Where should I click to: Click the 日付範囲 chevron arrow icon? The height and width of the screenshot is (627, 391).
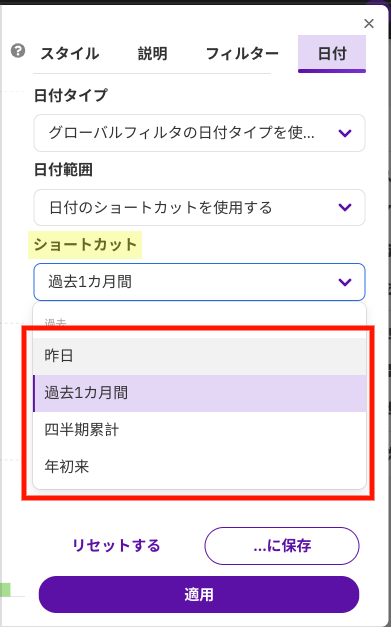(x=345, y=208)
